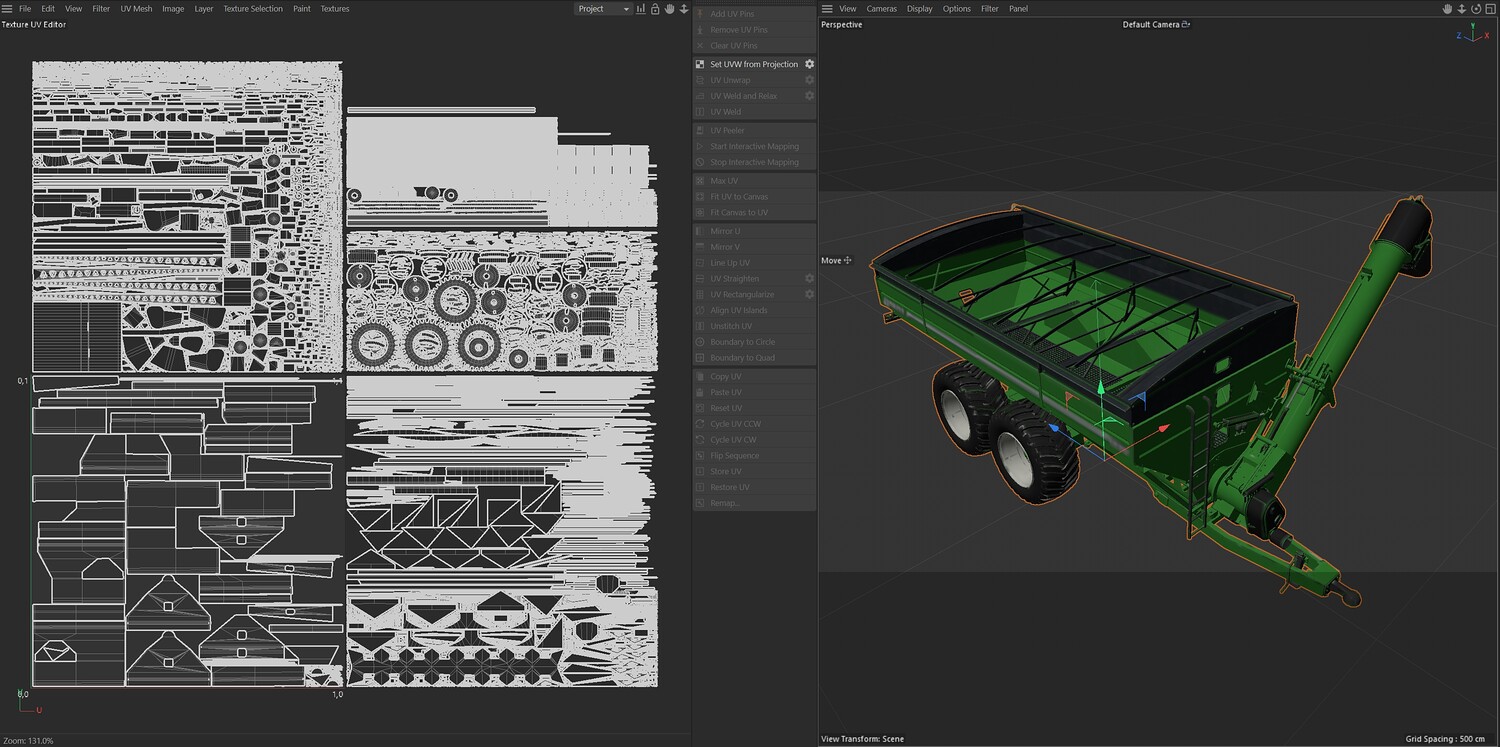The height and width of the screenshot is (747, 1500).
Task: Click the viewport pan hand icon
Action: [x=1447, y=9]
